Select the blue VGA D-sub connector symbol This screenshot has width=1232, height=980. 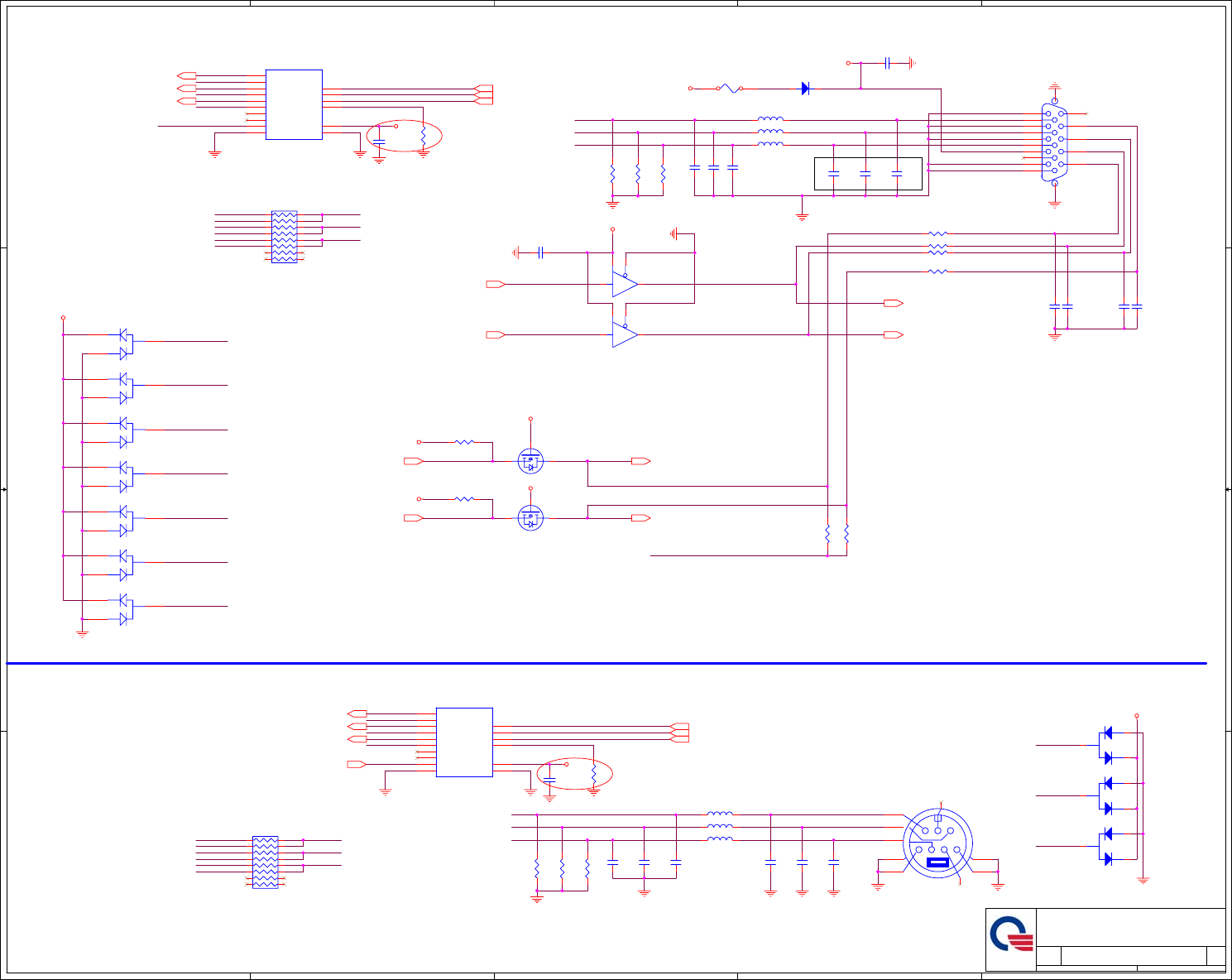[x=1054, y=143]
